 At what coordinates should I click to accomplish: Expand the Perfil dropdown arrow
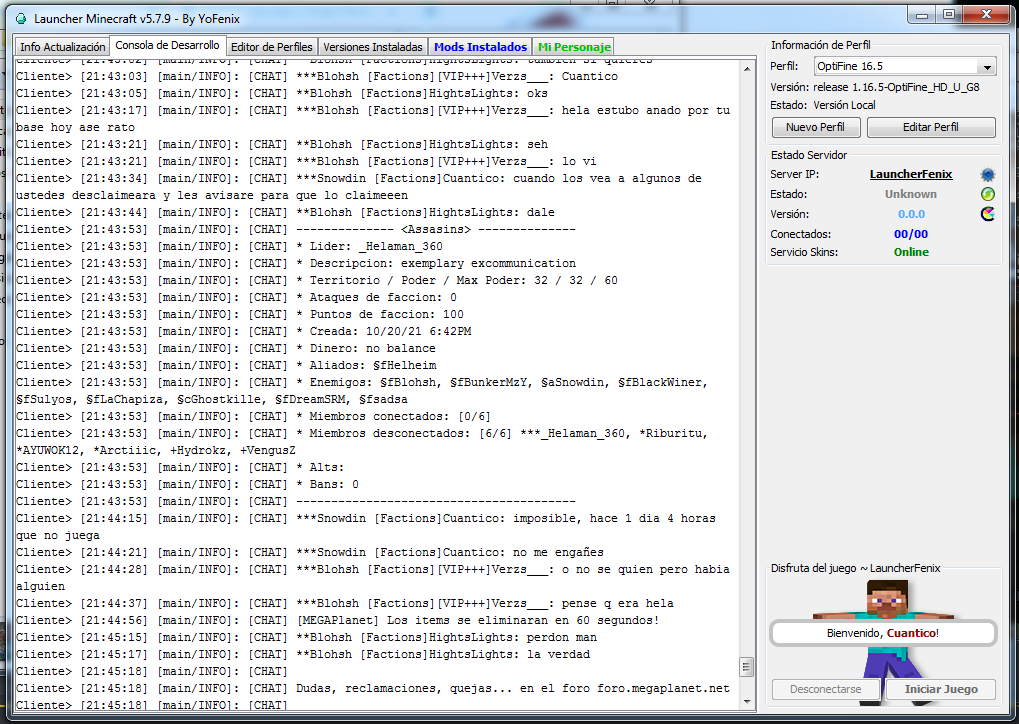click(987, 67)
